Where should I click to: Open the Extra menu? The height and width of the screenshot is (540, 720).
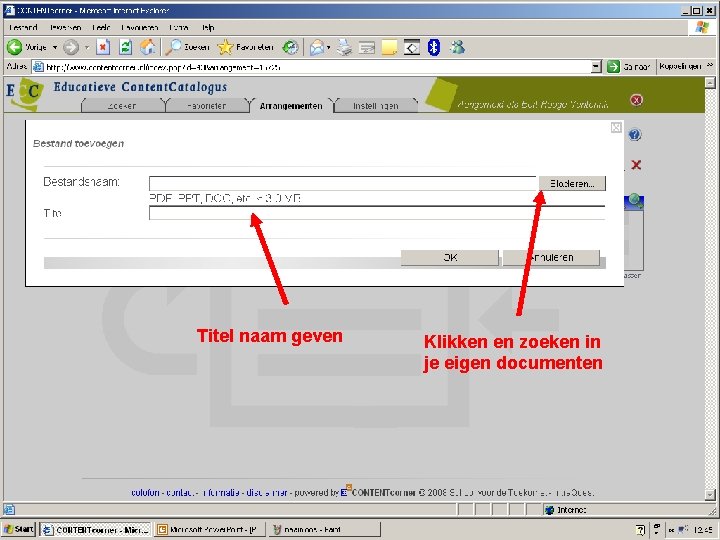click(x=178, y=28)
